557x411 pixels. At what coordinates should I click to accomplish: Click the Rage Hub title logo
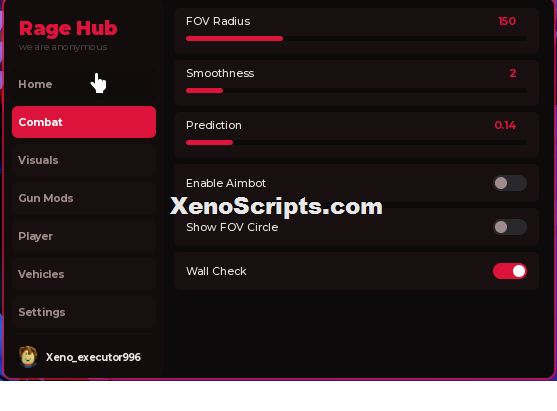[68, 28]
